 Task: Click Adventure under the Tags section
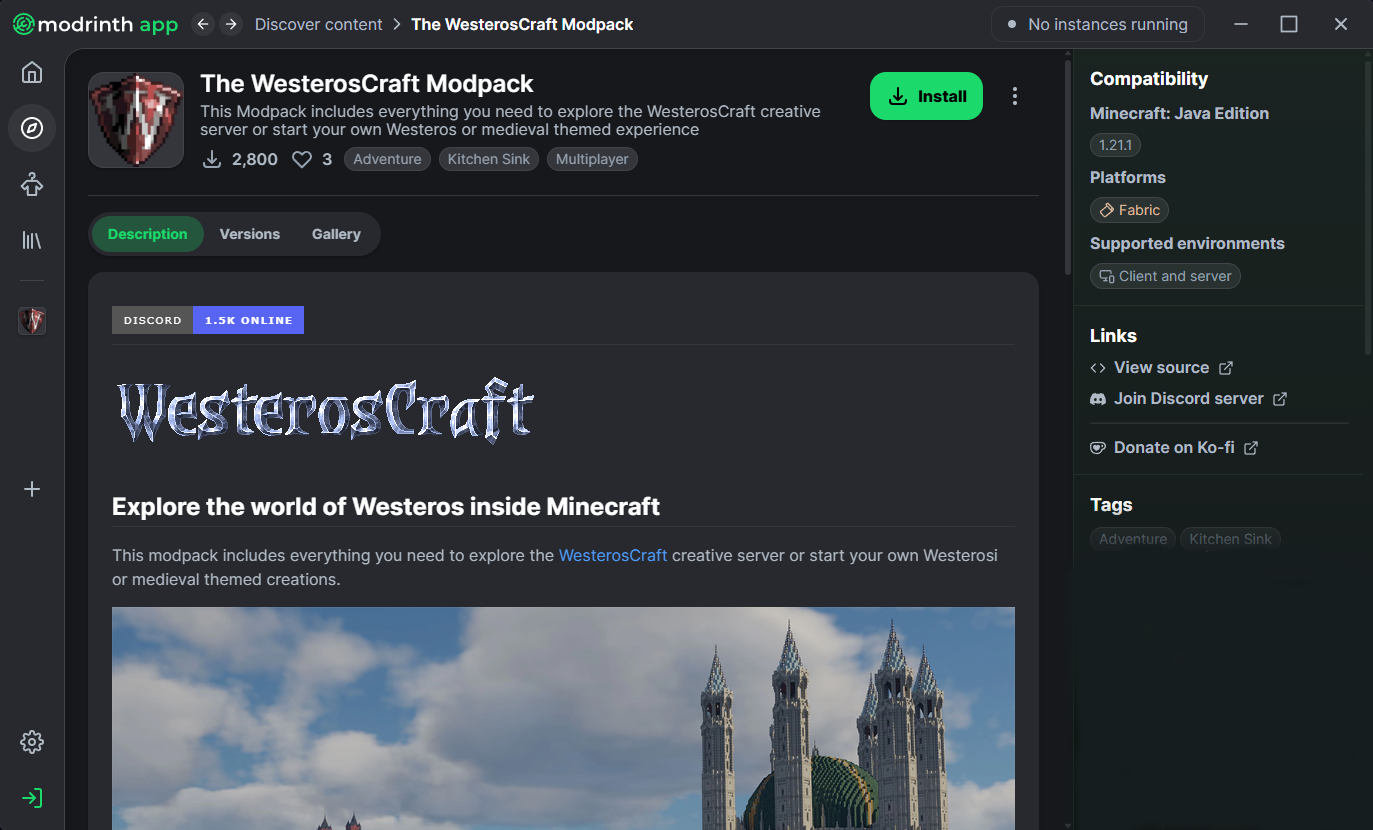(1133, 539)
